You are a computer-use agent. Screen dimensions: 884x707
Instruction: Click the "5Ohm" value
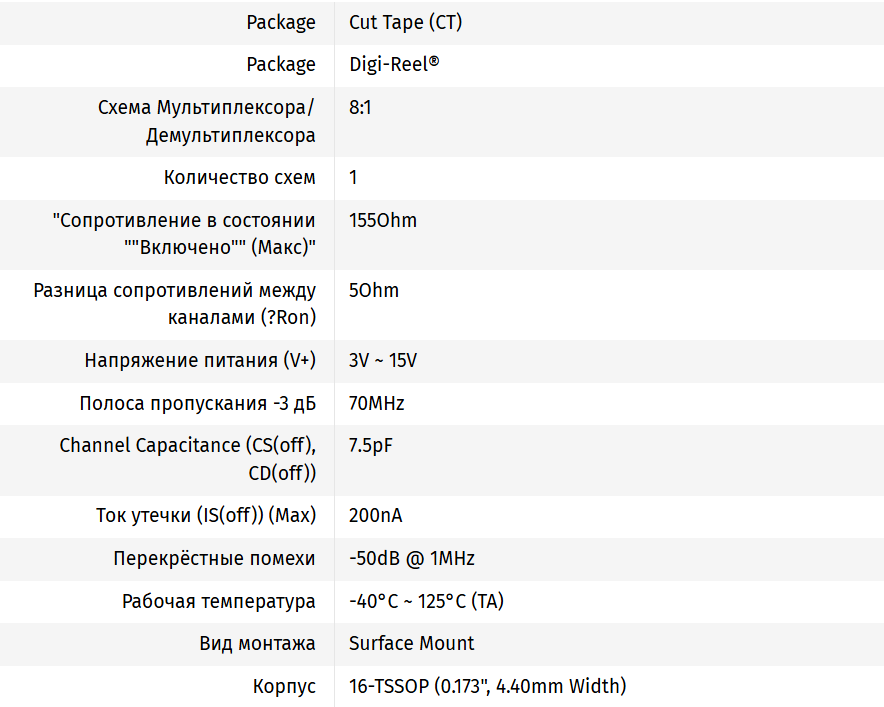[x=374, y=290]
